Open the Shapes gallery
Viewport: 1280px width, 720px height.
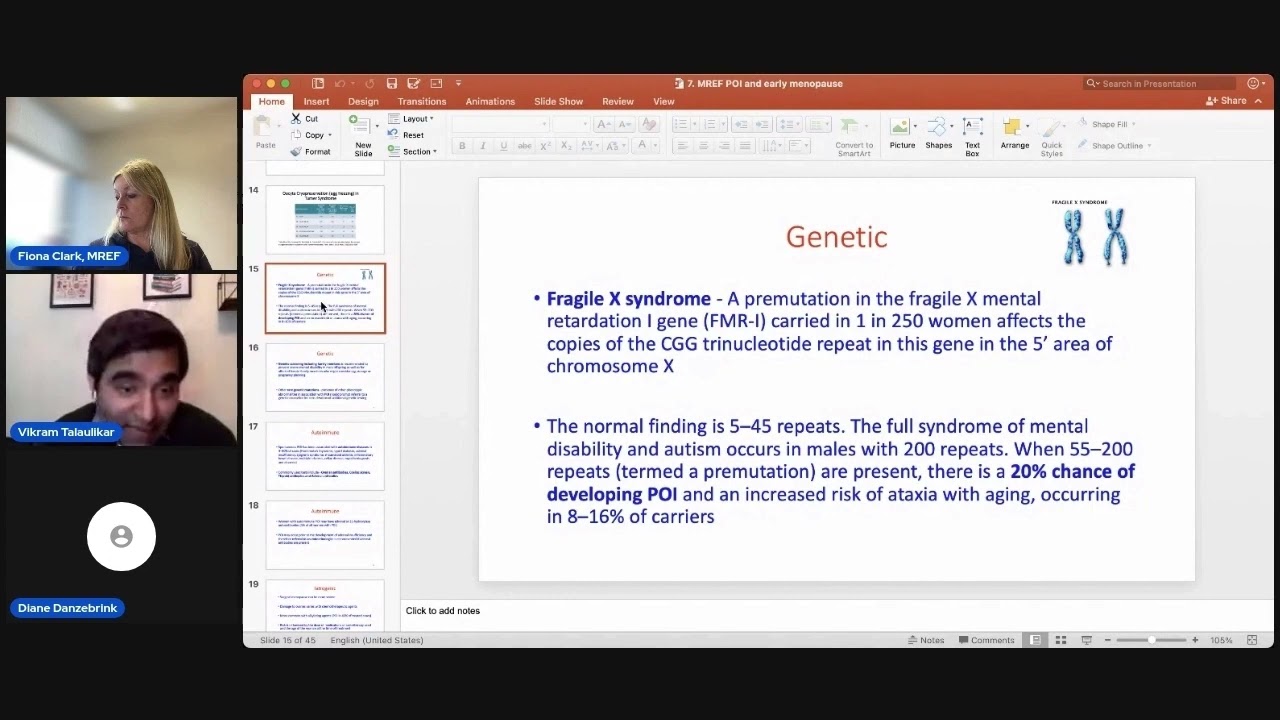click(x=938, y=135)
